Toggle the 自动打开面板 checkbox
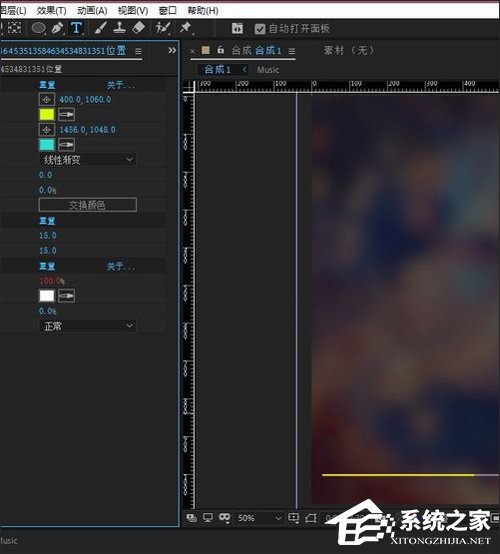Screen dimensions: 500x554 coord(260,29)
